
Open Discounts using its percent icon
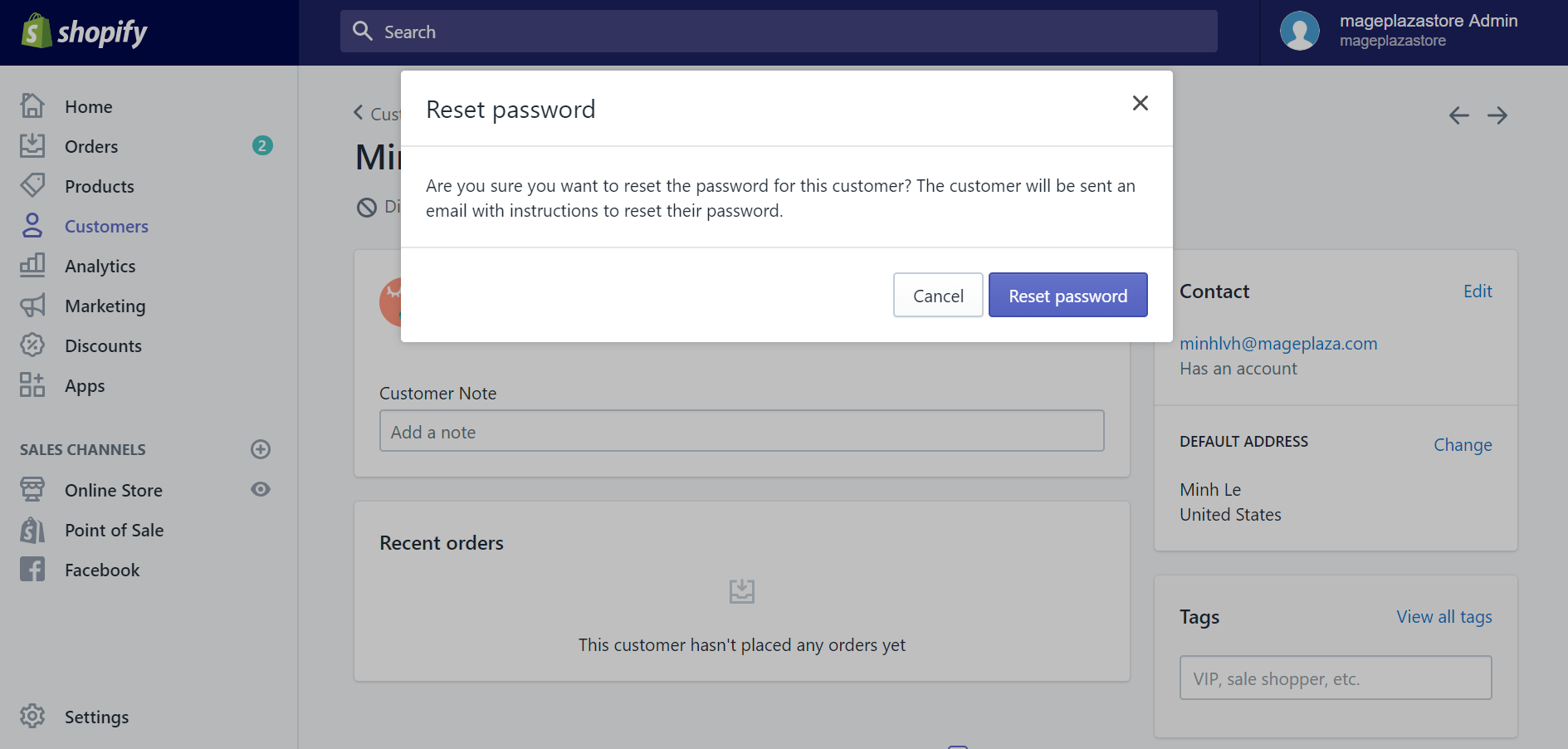(x=32, y=345)
